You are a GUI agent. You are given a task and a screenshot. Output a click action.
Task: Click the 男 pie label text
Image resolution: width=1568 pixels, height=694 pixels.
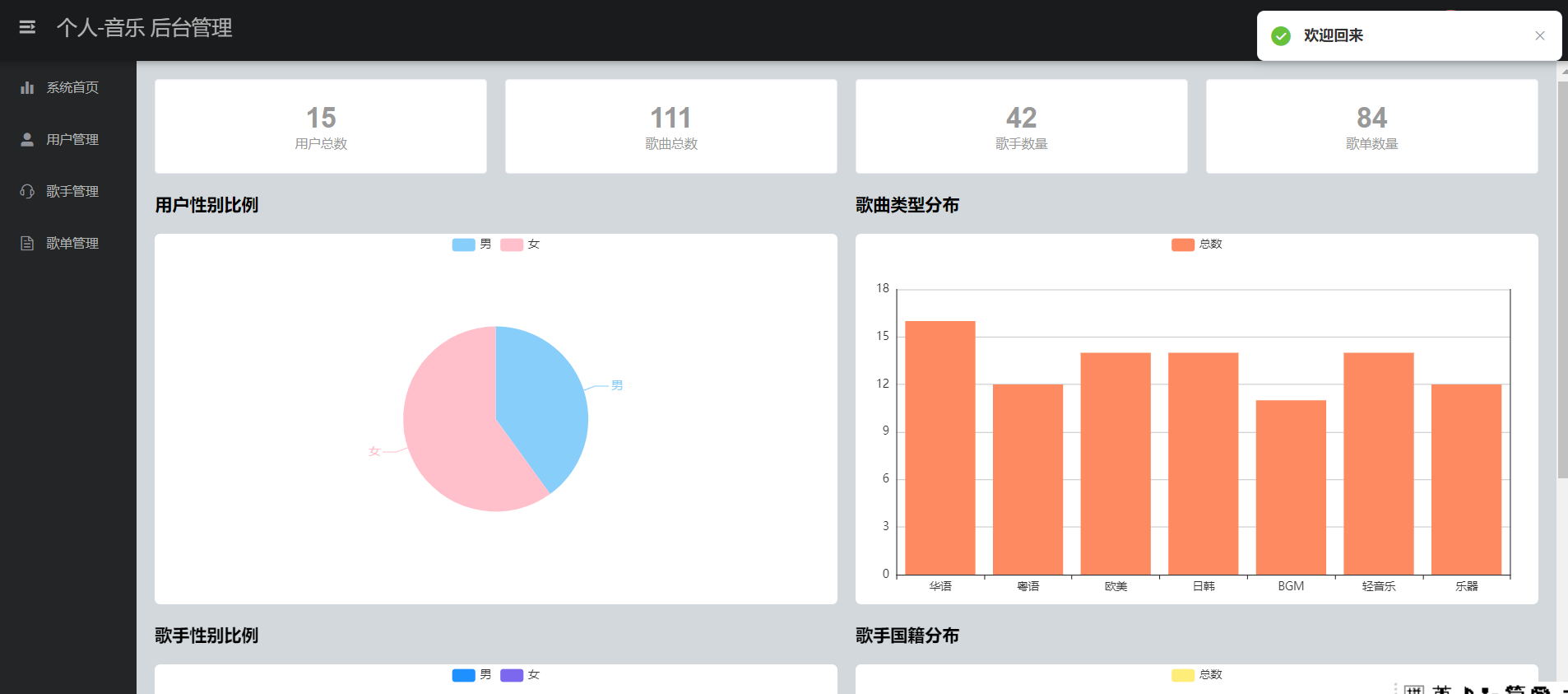617,385
